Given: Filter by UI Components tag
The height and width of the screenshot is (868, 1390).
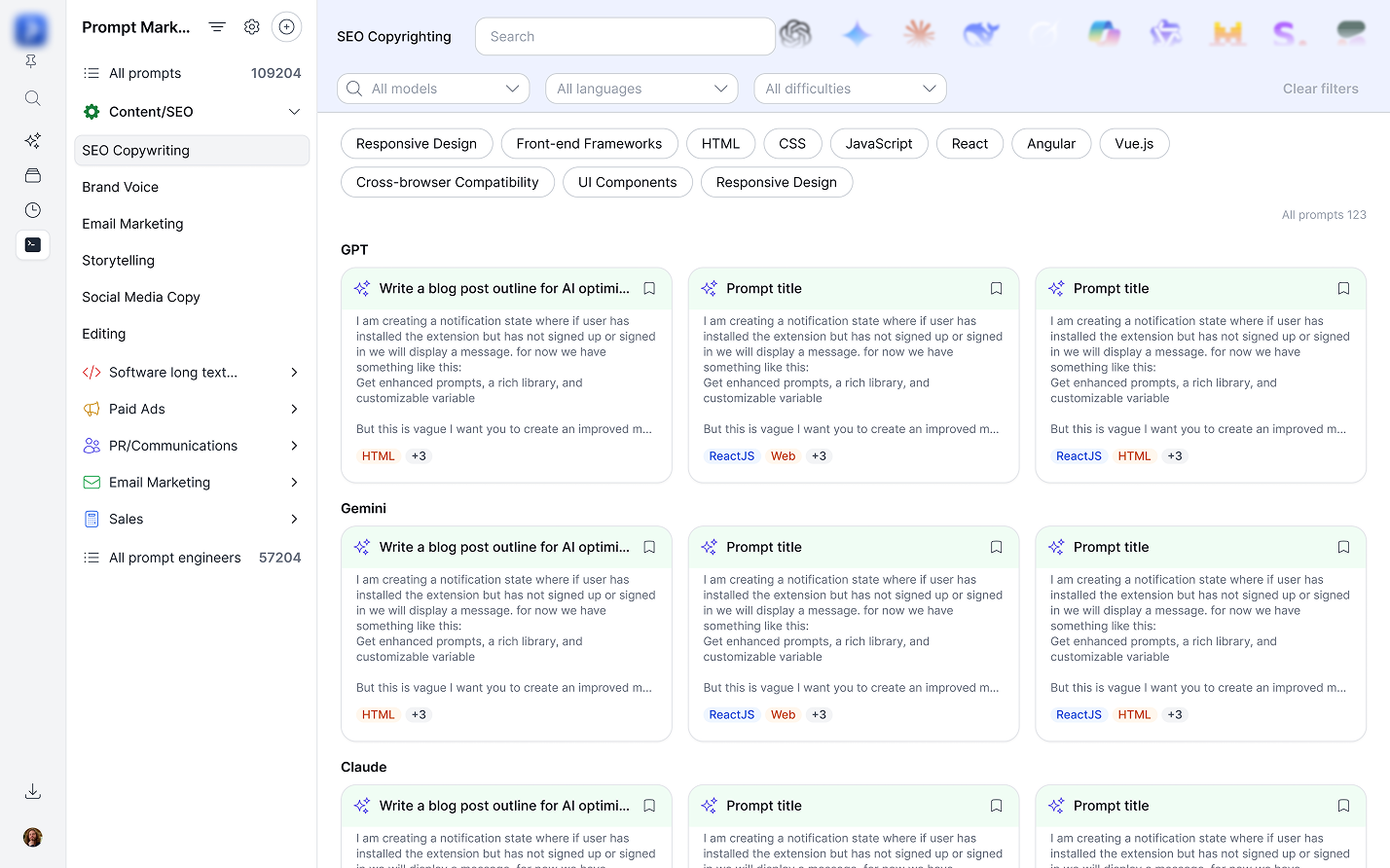Looking at the screenshot, I should click(627, 183).
